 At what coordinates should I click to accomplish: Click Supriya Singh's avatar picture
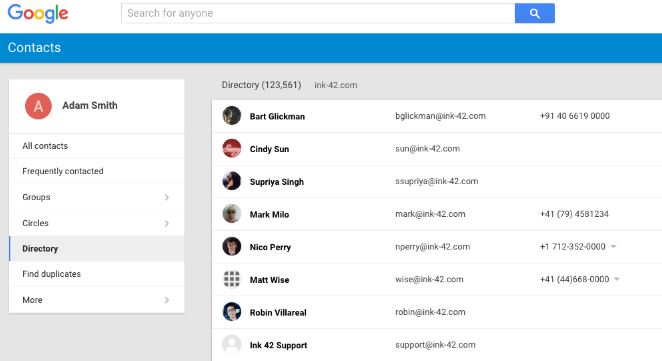tap(232, 181)
